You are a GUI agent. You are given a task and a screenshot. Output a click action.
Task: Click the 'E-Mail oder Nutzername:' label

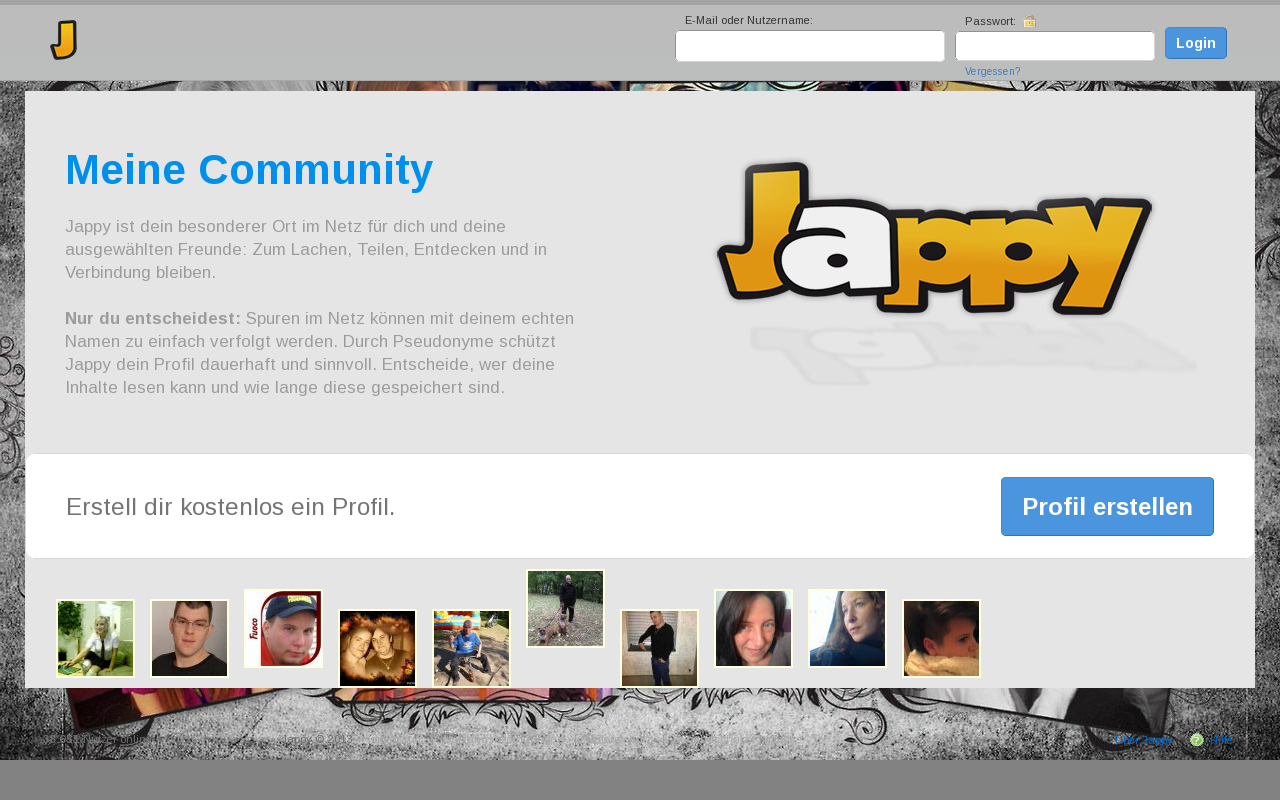click(x=749, y=20)
